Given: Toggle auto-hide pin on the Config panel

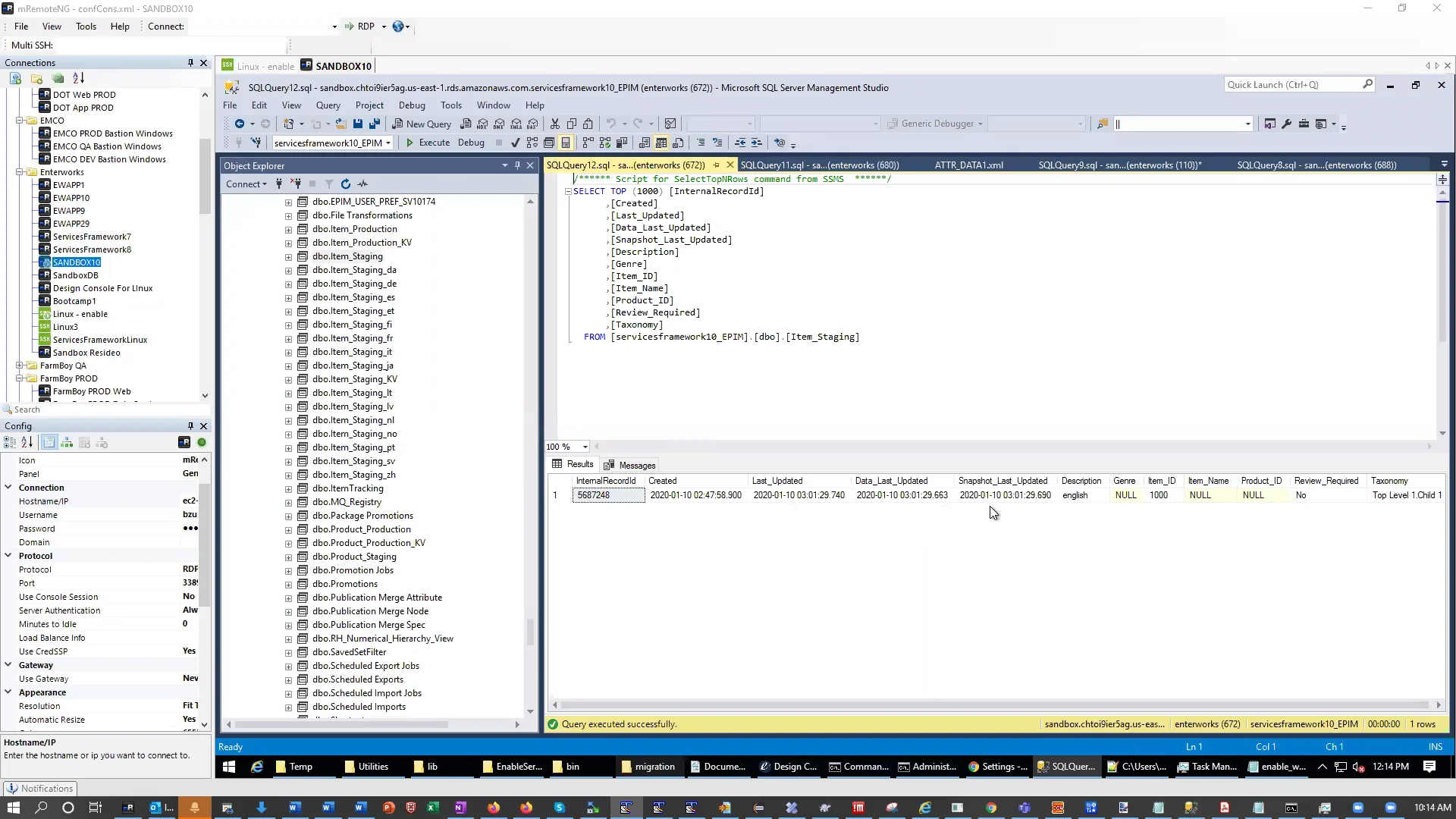Looking at the screenshot, I should click(190, 426).
